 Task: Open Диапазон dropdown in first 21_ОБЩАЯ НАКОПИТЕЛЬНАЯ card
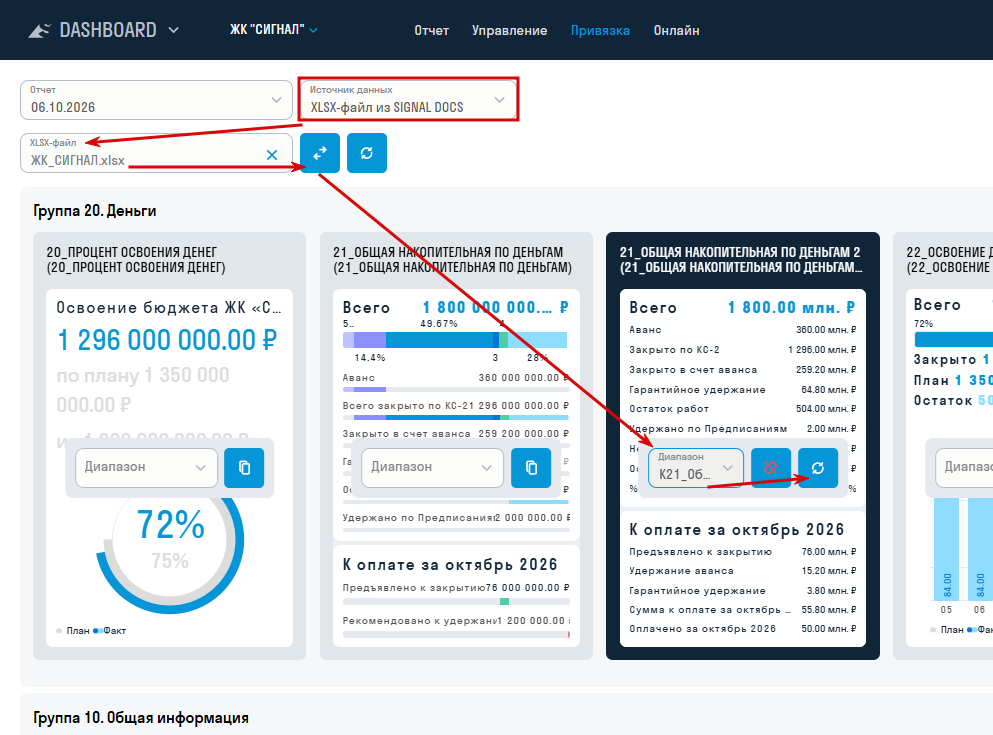pos(433,468)
